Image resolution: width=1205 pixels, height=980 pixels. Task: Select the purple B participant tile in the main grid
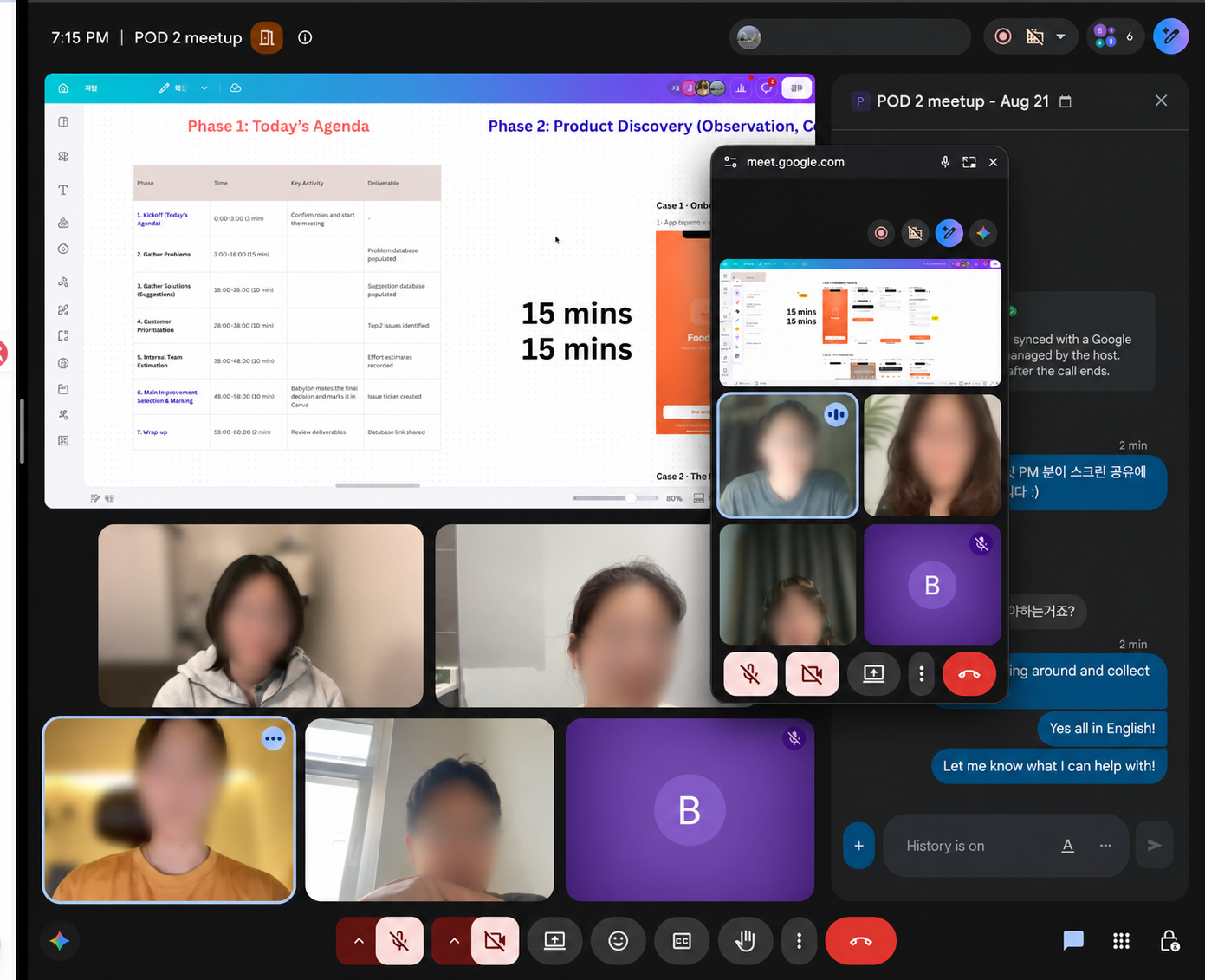(x=690, y=809)
